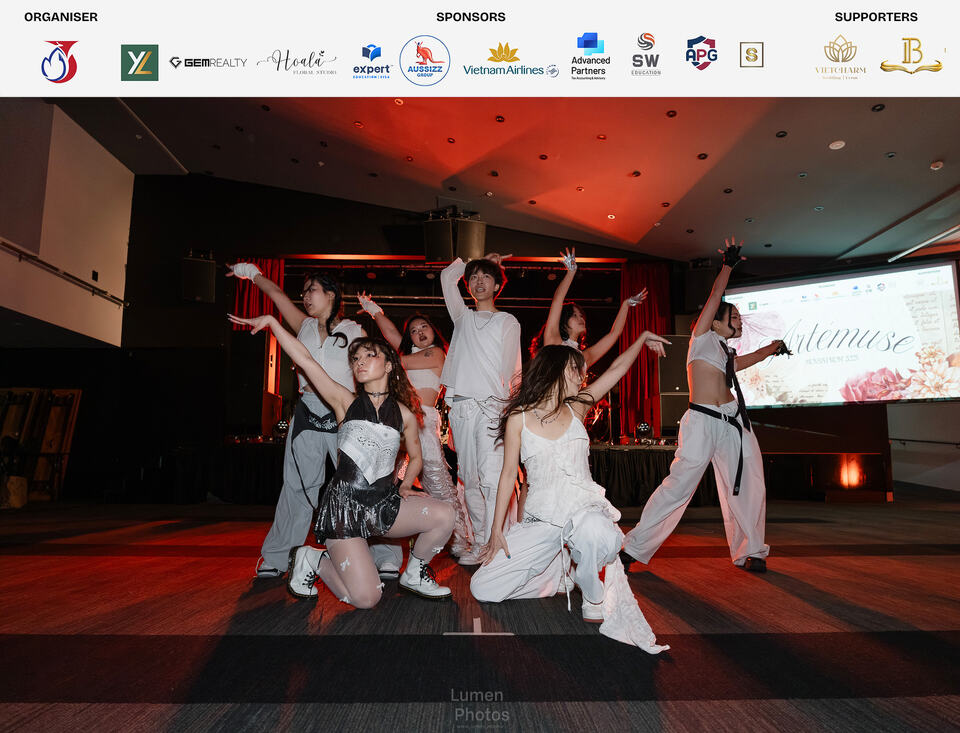Select the SW Education logo
This screenshot has width=960, height=733.
(646, 55)
